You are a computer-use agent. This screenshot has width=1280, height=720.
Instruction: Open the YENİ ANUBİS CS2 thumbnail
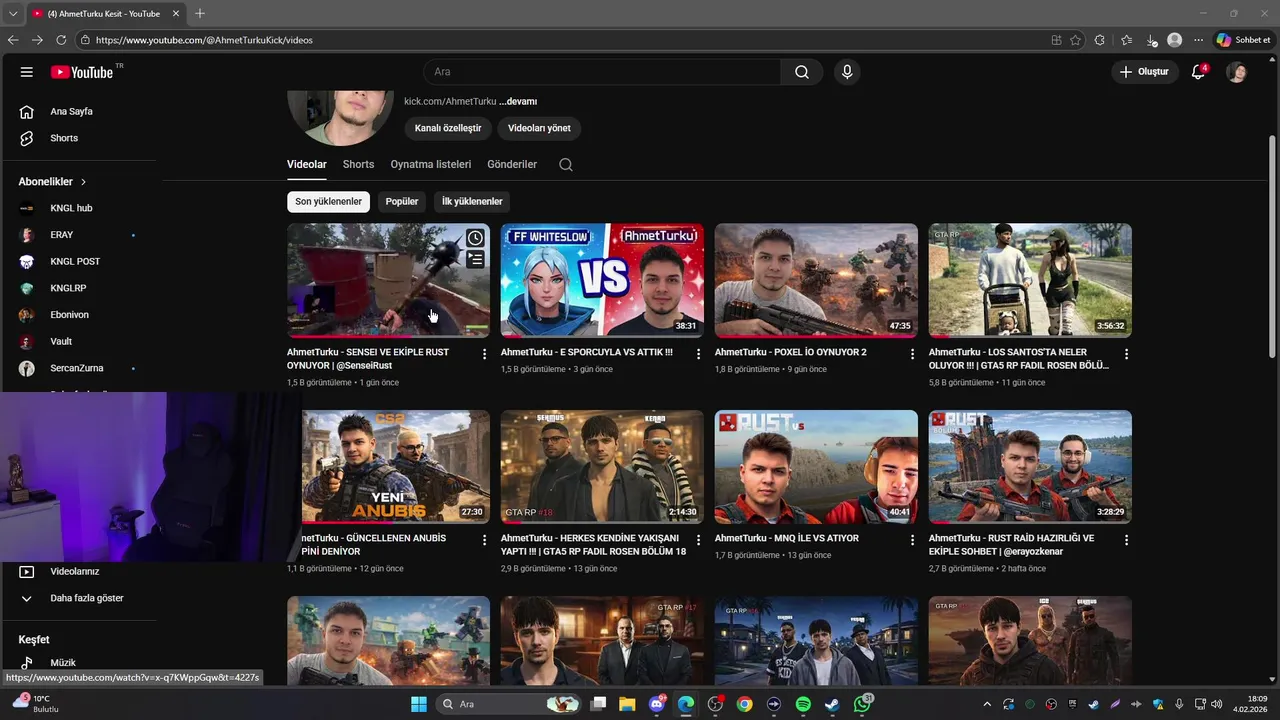pyautogui.click(x=395, y=466)
